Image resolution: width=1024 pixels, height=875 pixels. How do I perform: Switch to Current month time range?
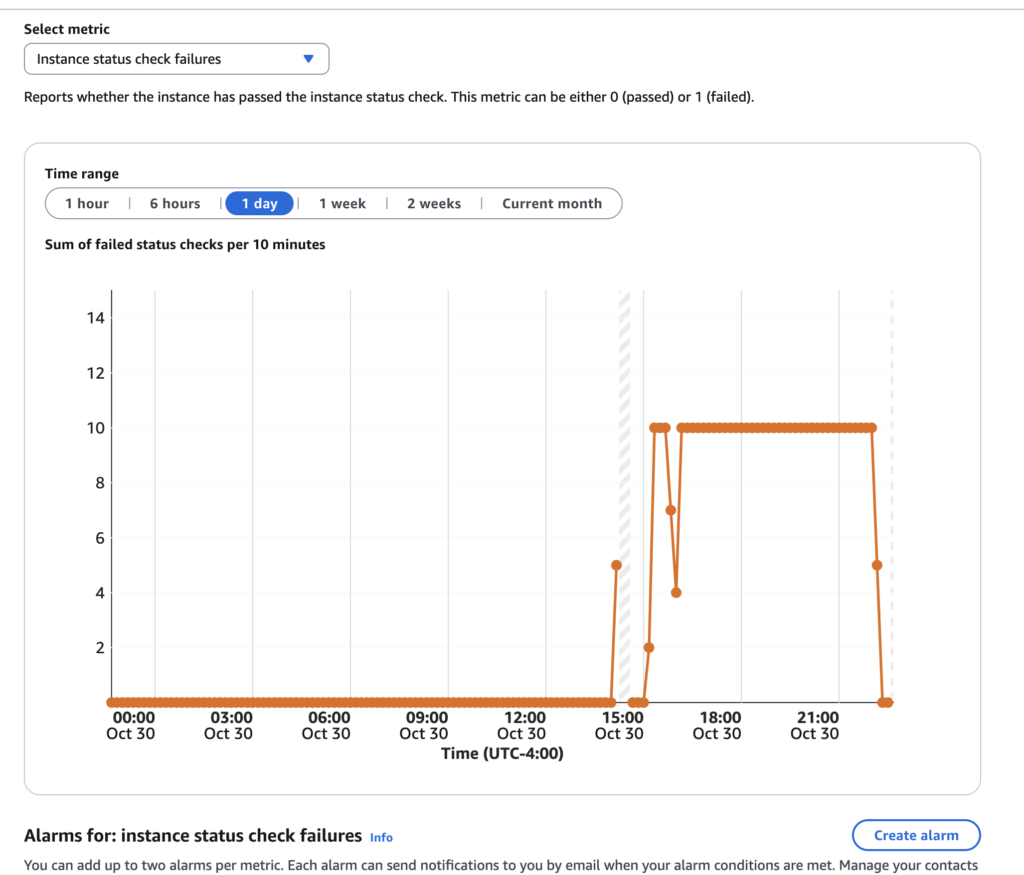coord(552,203)
